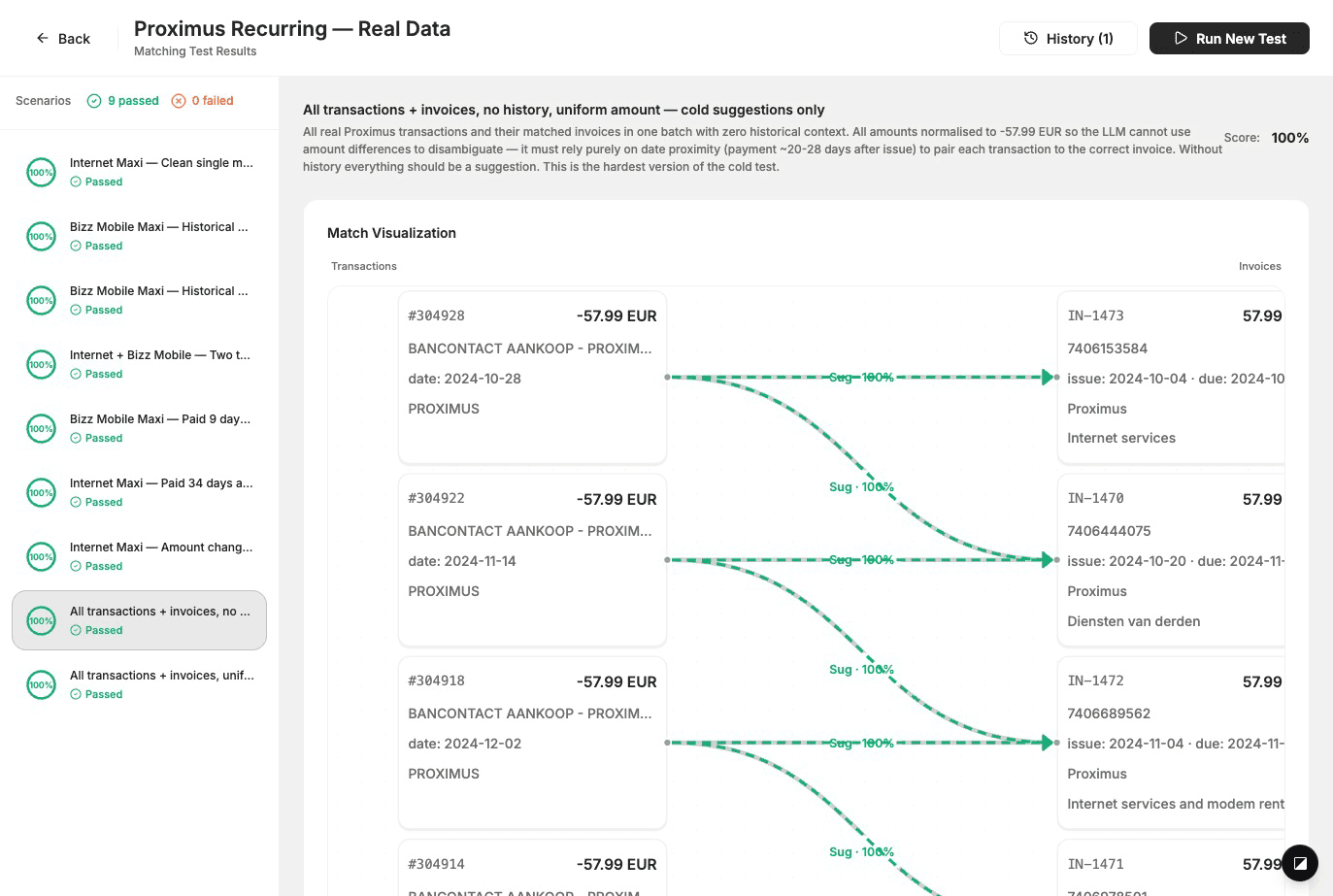Screen dimensions: 1333x896
Task: Open History (1)
Action: tap(1068, 38)
